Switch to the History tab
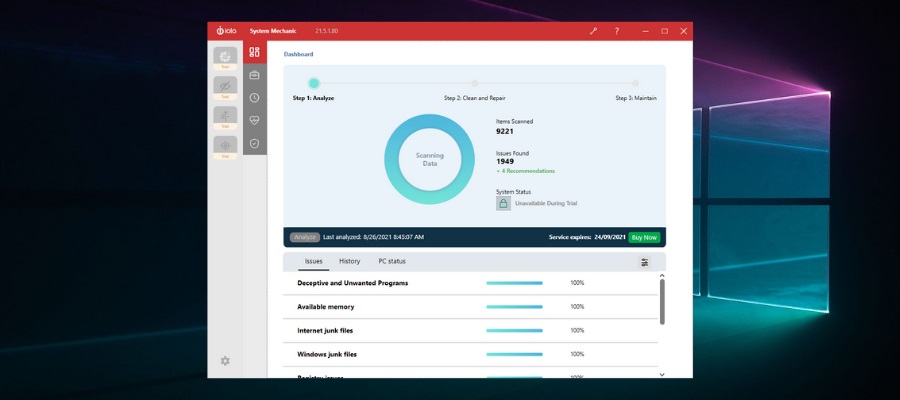 tap(350, 261)
